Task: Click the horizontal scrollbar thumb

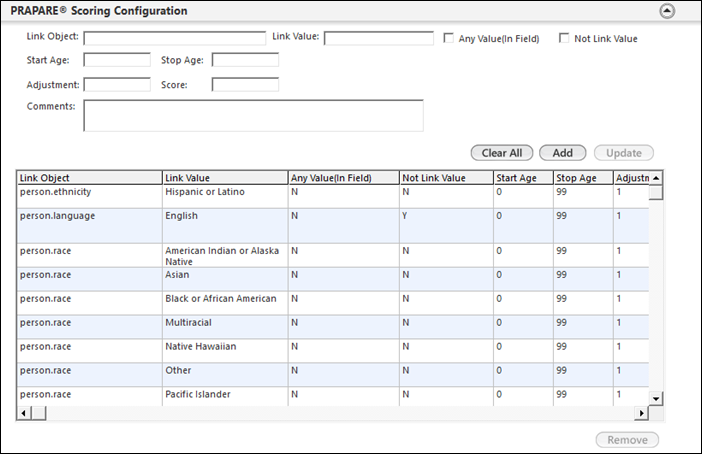Action: (39, 413)
